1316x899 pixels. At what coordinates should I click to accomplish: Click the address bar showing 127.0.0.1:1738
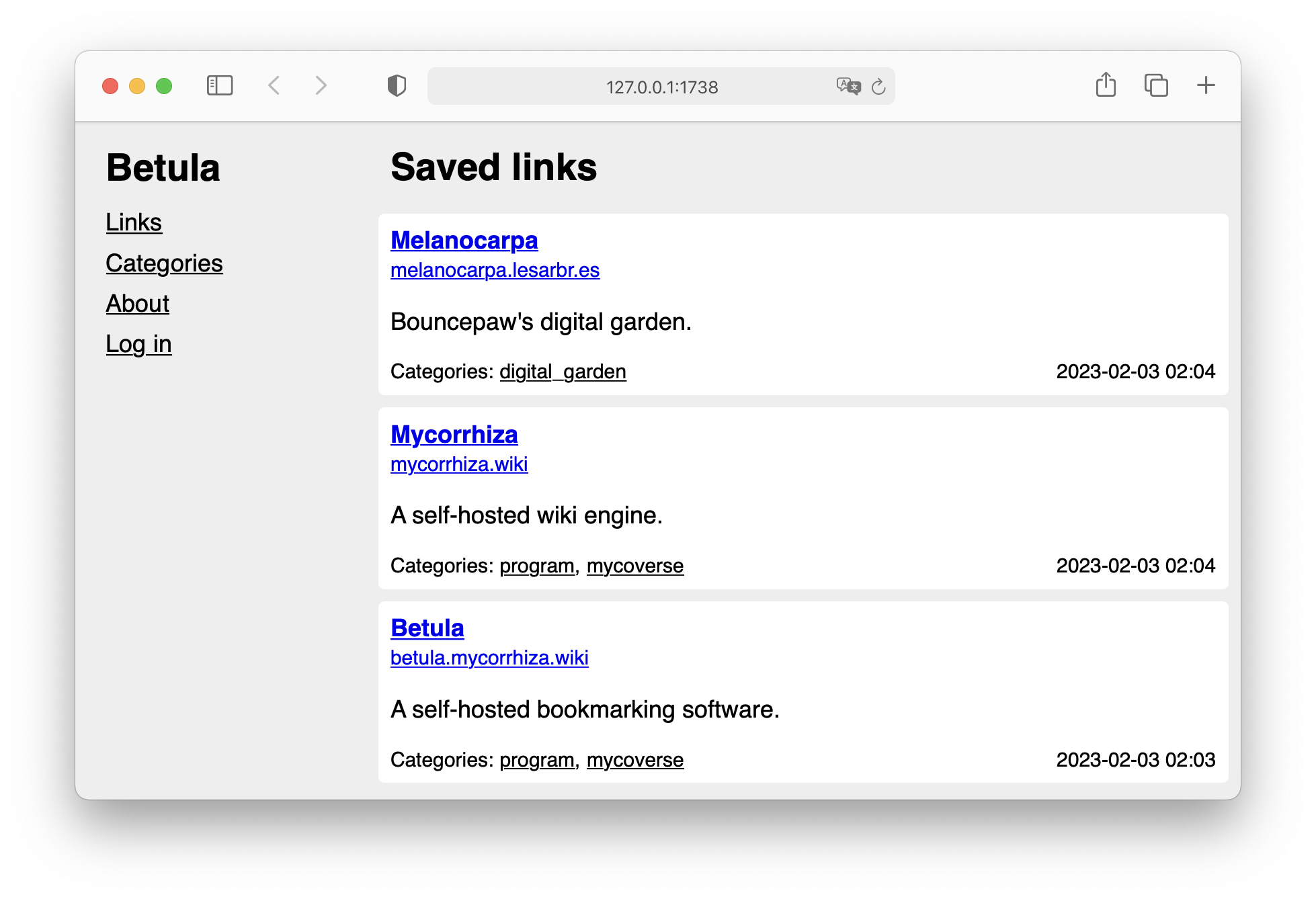[x=661, y=87]
